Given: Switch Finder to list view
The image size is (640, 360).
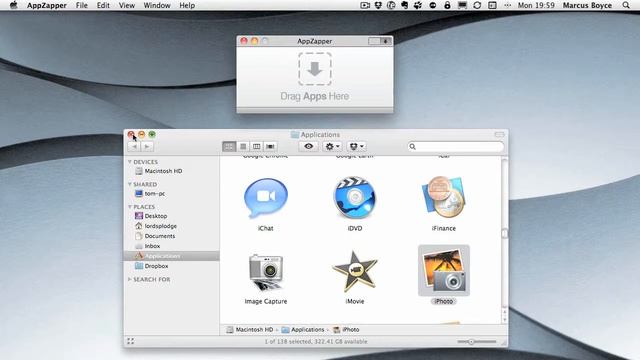Looking at the screenshot, I should click(x=243, y=146).
